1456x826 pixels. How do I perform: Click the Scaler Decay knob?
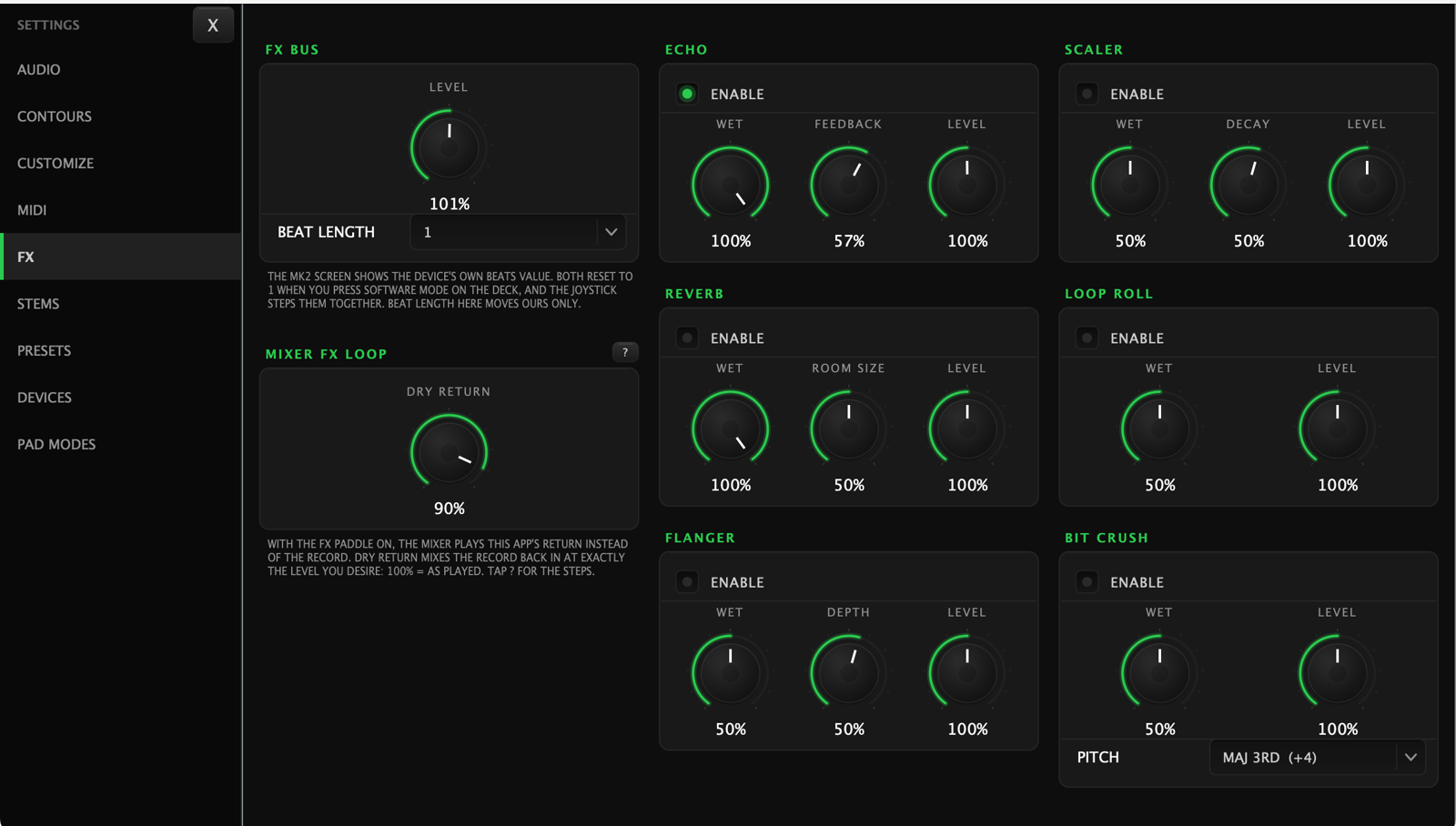[x=1248, y=184]
